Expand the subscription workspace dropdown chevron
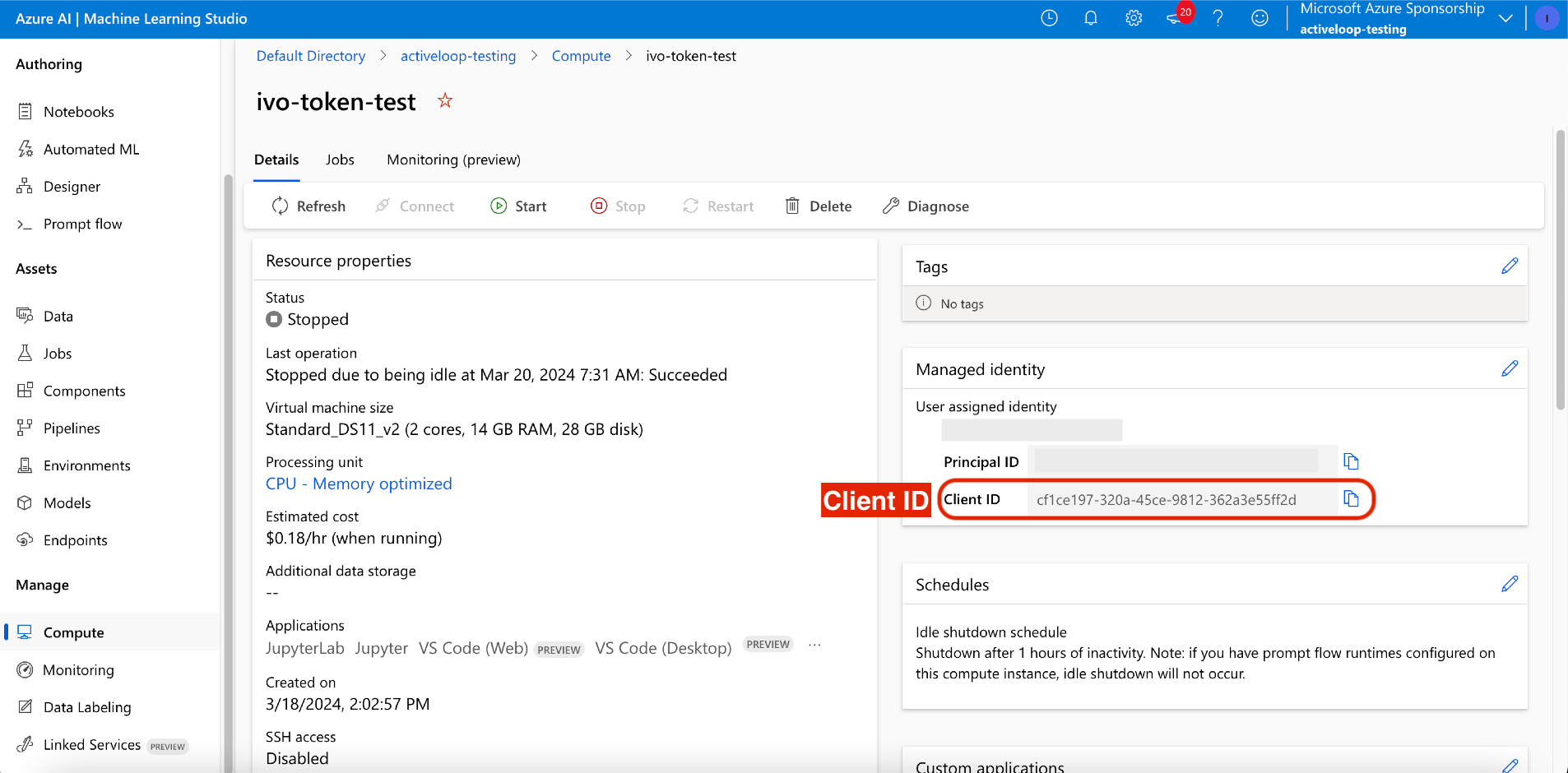The width and height of the screenshot is (1568, 773). [1505, 18]
